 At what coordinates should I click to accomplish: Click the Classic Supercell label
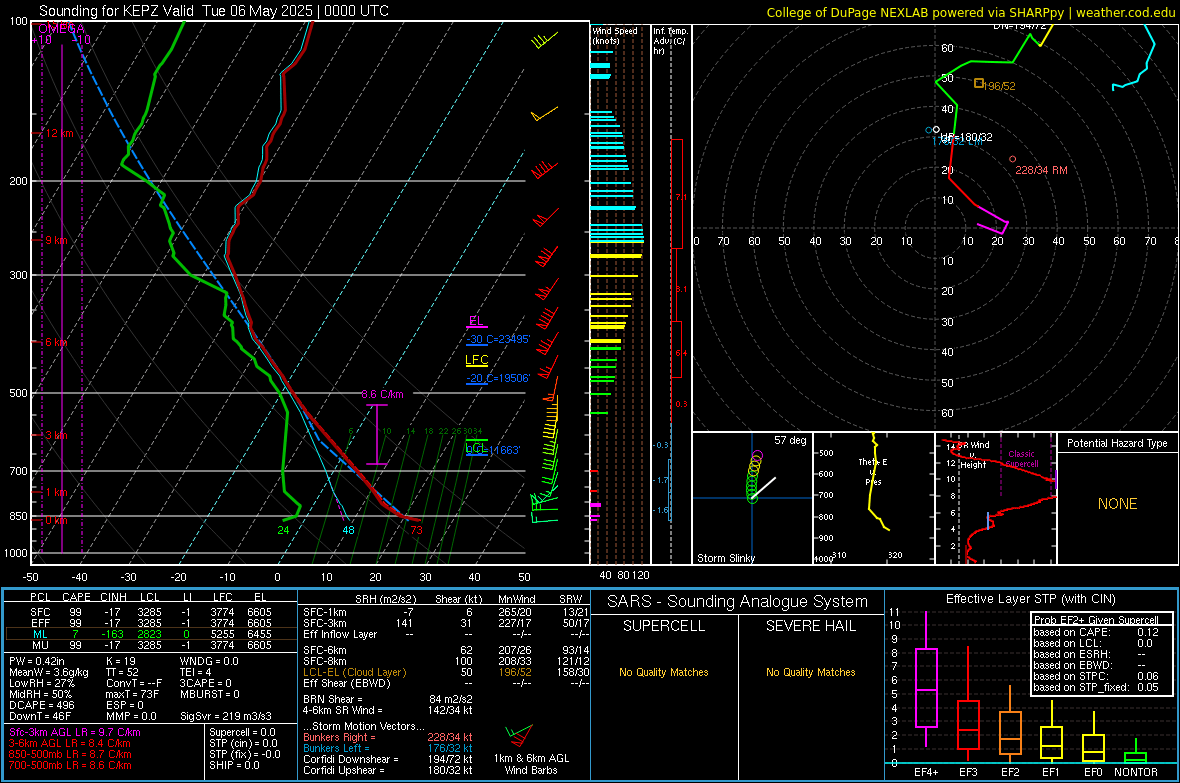[1022, 459]
